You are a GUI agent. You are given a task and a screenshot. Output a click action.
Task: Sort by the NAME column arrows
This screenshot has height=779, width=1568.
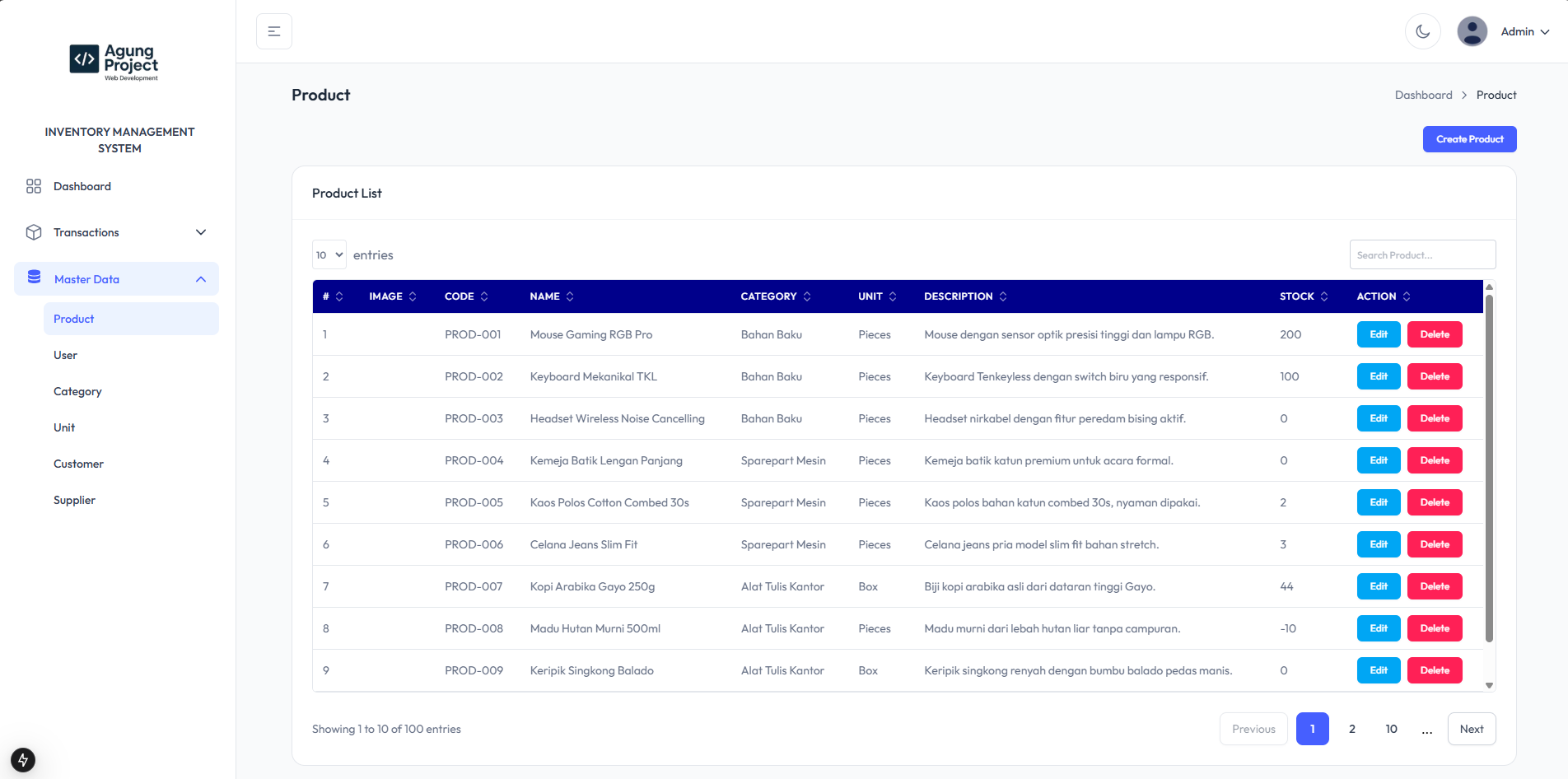(x=570, y=296)
